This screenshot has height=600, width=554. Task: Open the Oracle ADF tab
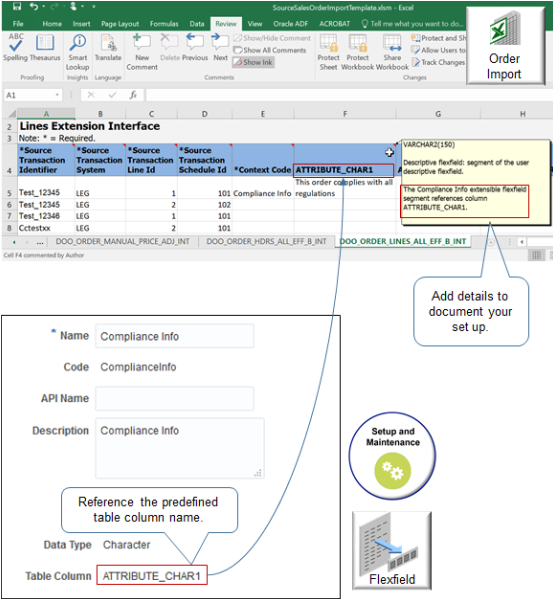point(290,24)
